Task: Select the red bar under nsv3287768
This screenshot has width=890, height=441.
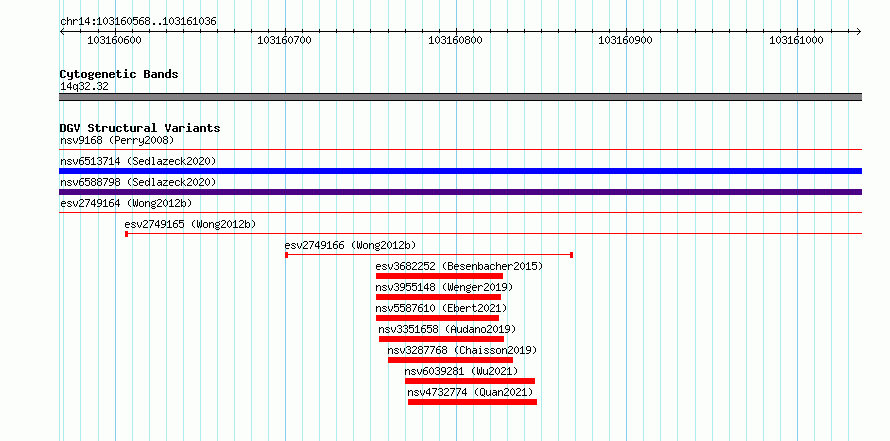Action: pyautogui.click(x=450, y=360)
